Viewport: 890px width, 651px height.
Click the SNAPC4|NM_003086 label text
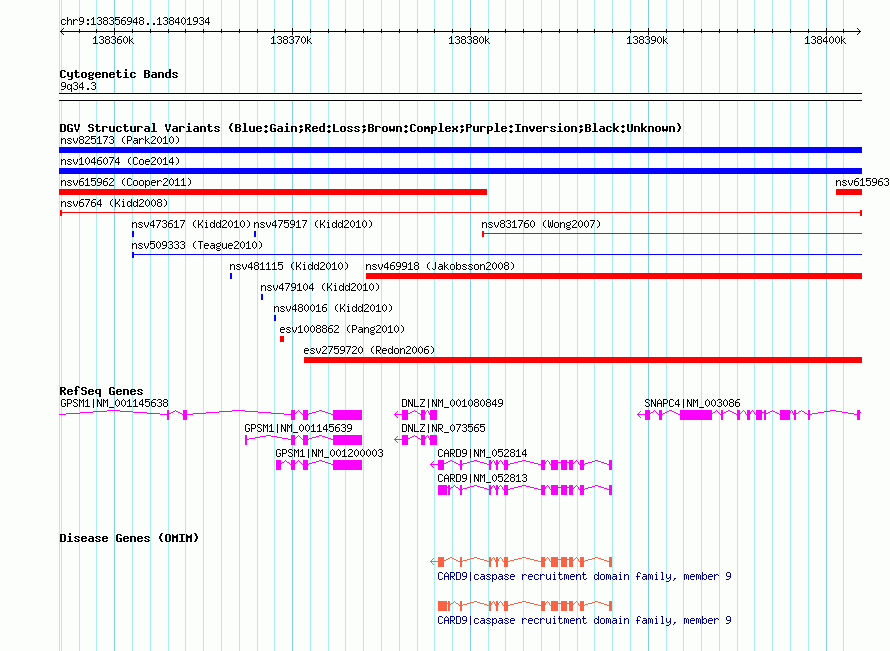[x=692, y=403]
